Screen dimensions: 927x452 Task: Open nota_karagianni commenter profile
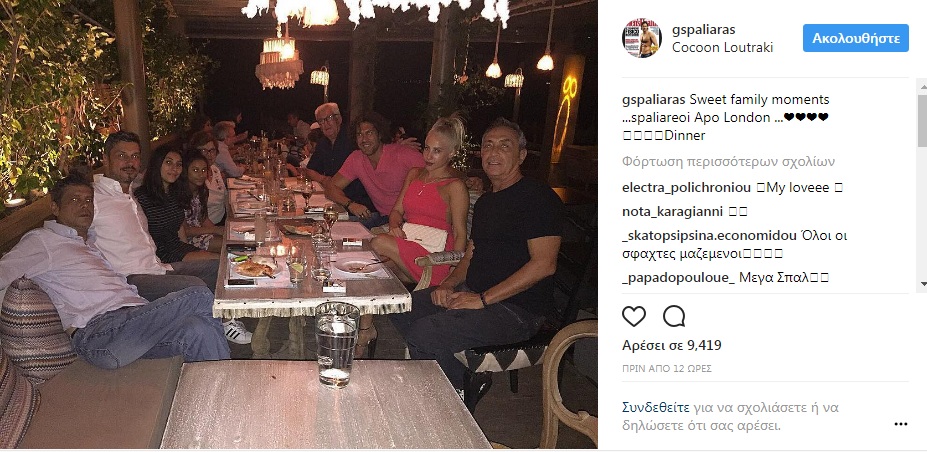(x=672, y=212)
